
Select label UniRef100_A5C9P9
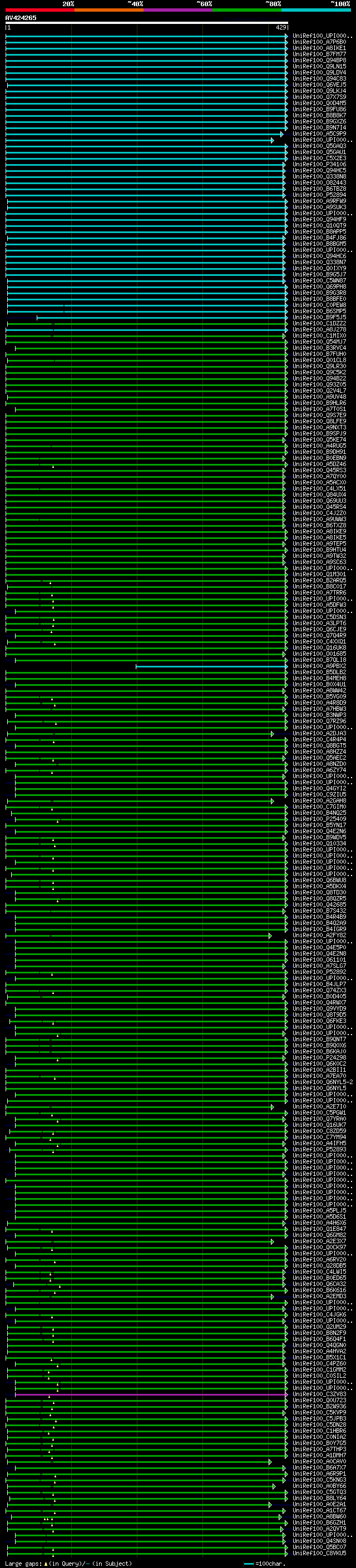(x=319, y=134)
